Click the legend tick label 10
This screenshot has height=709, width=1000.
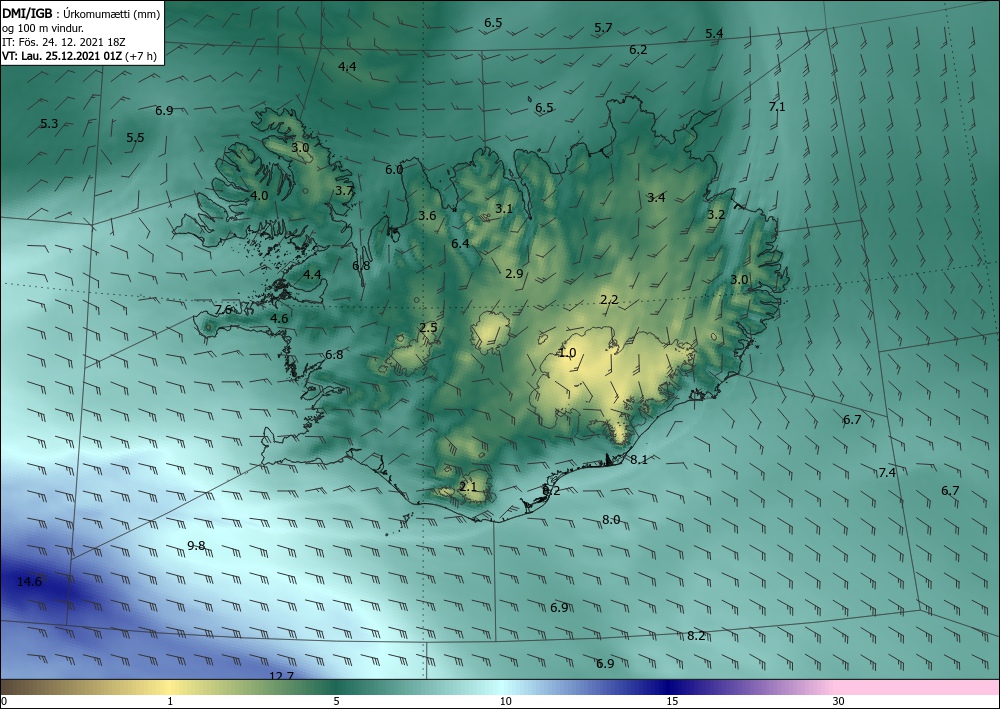click(x=505, y=702)
